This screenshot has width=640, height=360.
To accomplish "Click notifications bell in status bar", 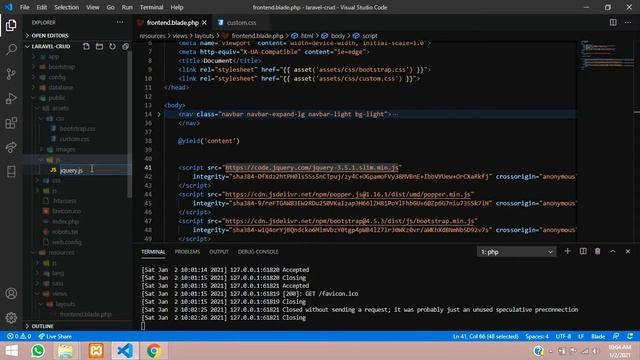I will click(x=630, y=336).
